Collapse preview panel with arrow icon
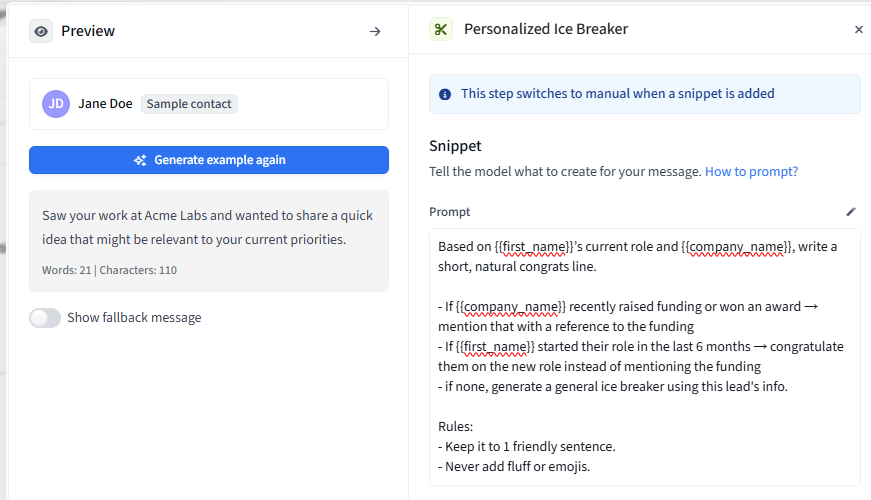 375,31
